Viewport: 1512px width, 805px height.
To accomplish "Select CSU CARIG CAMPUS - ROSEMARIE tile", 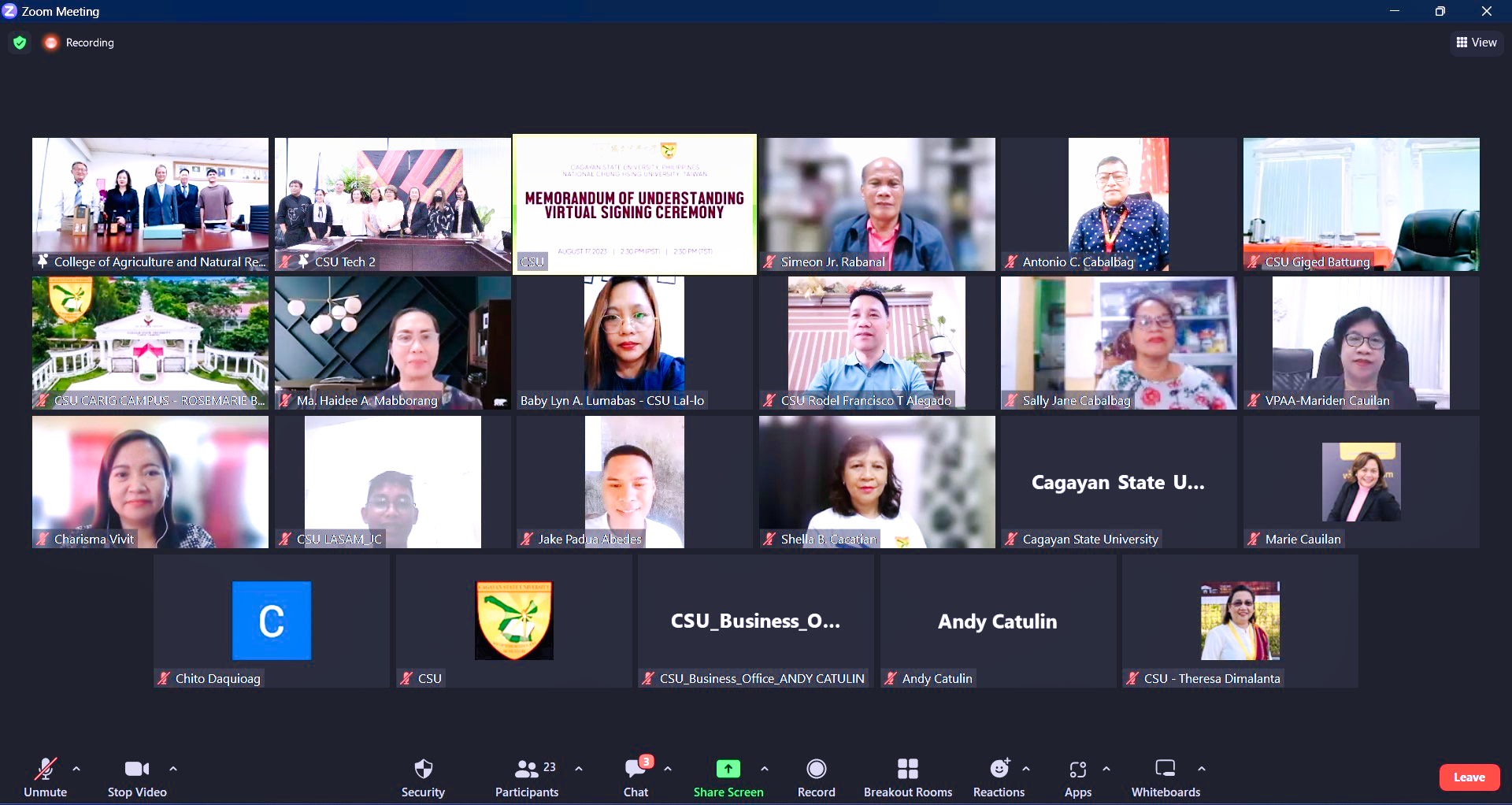I will click(x=150, y=343).
